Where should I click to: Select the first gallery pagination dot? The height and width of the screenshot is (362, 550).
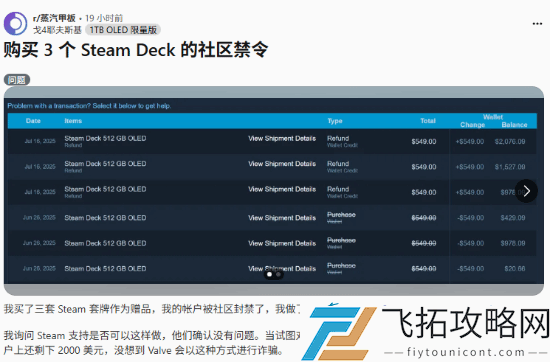(x=269, y=274)
